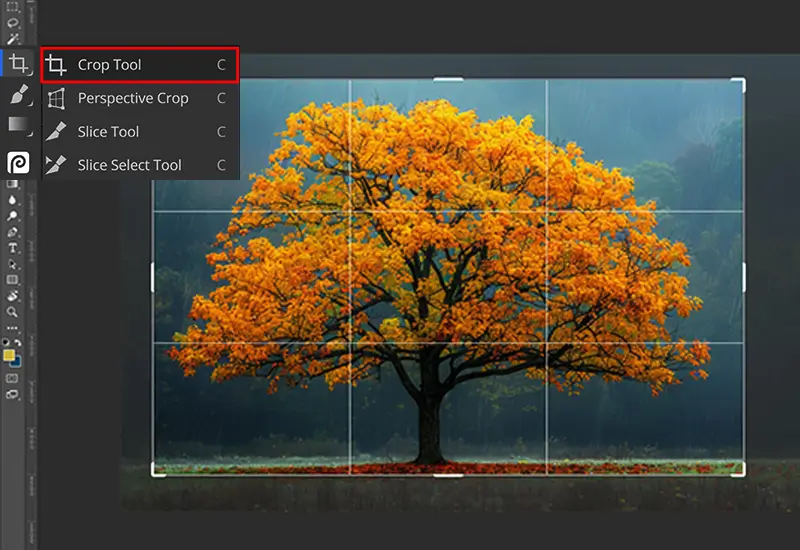Open the blue background color swatch
Image resolution: width=800 pixels, height=550 pixels.
(x=17, y=361)
